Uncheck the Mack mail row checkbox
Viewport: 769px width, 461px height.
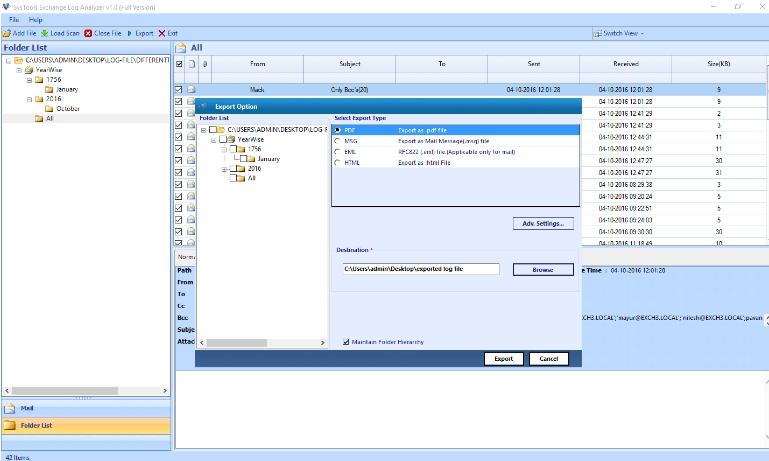click(179, 90)
